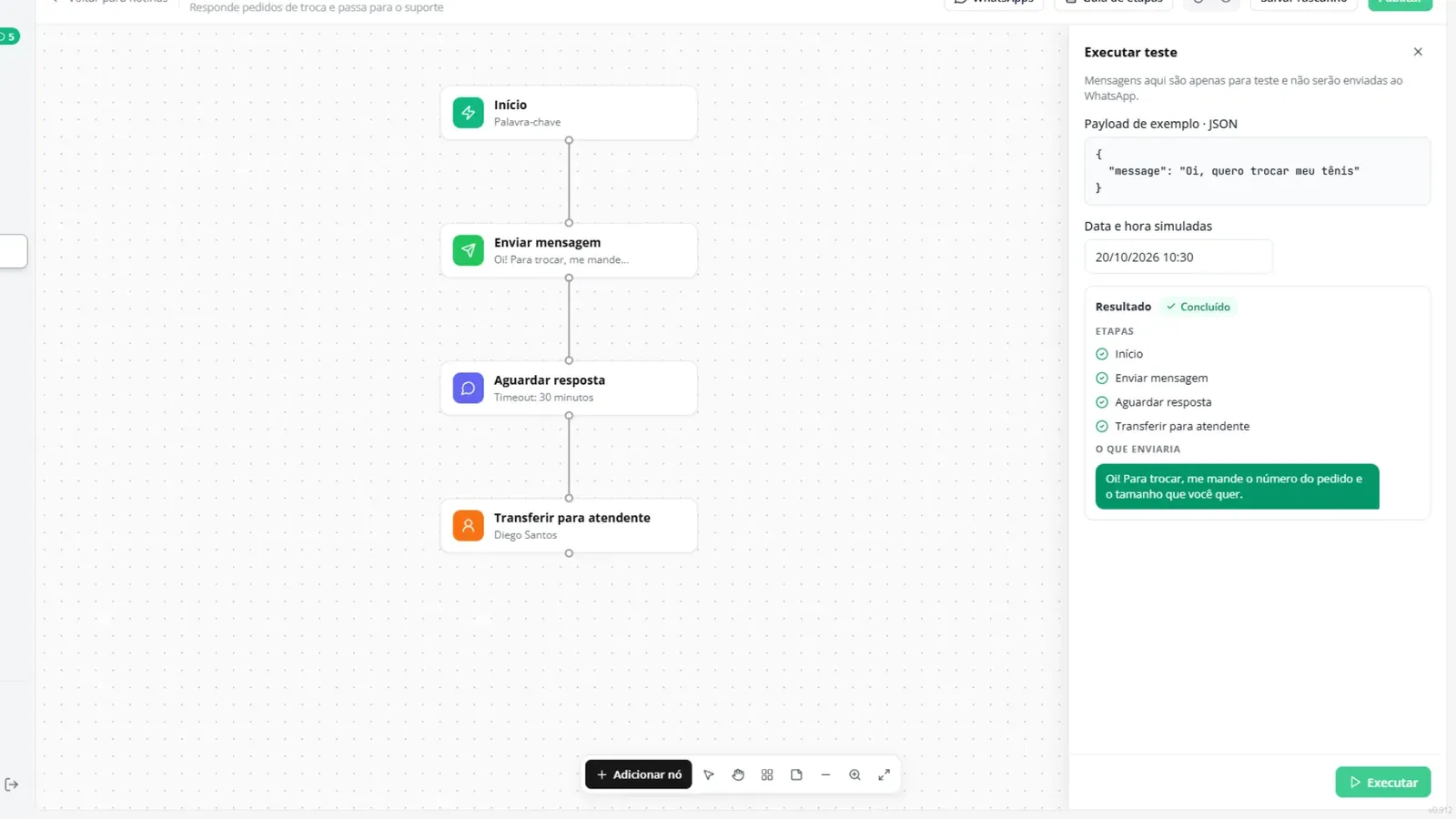Click the grid auto-layout icon
The image size is (1456, 819).
point(767,774)
